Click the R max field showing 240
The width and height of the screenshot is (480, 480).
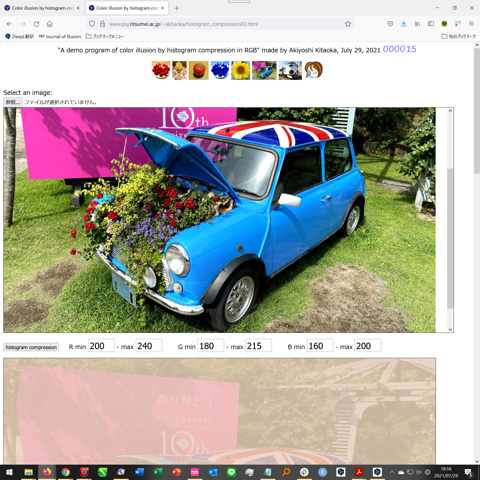149,346
